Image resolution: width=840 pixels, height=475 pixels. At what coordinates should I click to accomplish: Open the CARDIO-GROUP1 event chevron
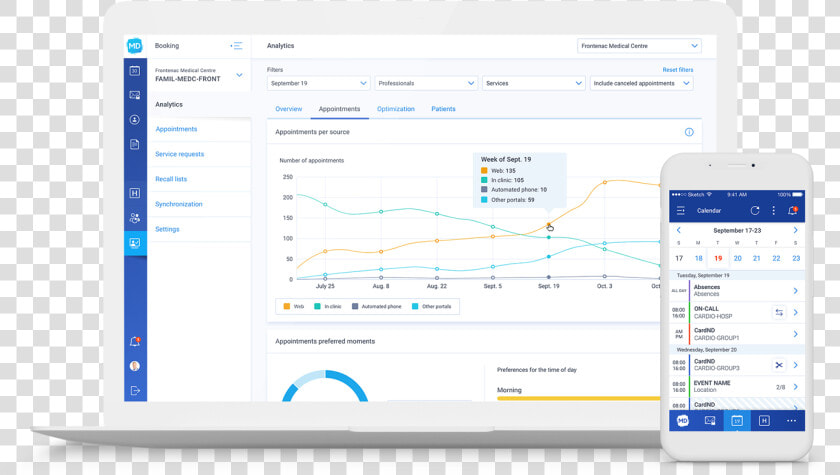[x=796, y=334]
